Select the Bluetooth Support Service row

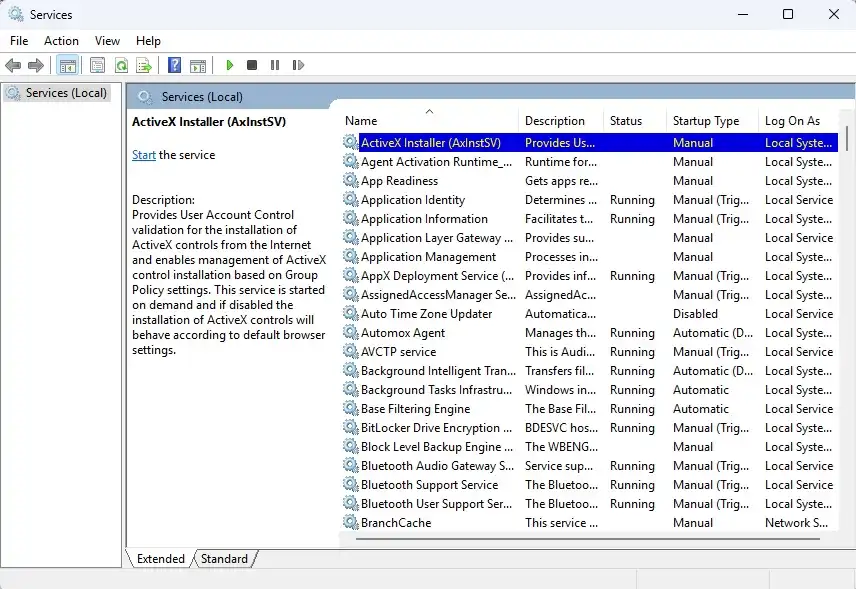pos(429,485)
